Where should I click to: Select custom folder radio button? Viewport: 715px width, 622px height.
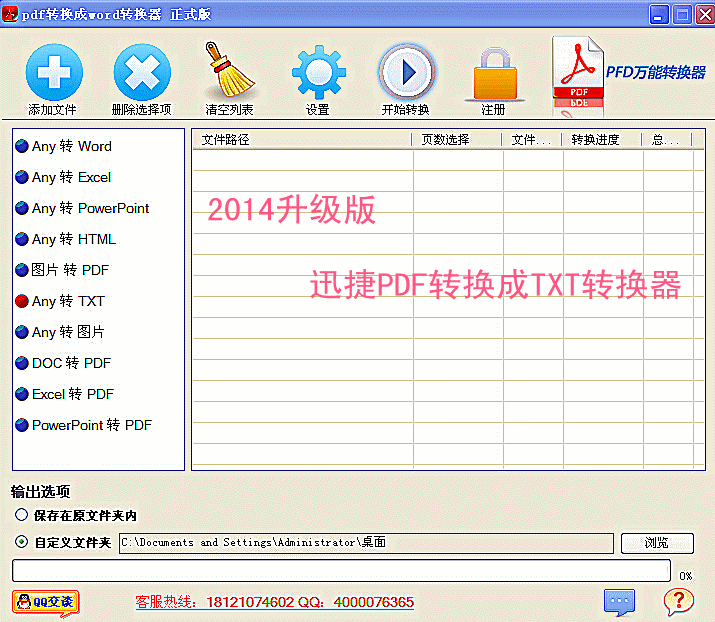pos(21,543)
